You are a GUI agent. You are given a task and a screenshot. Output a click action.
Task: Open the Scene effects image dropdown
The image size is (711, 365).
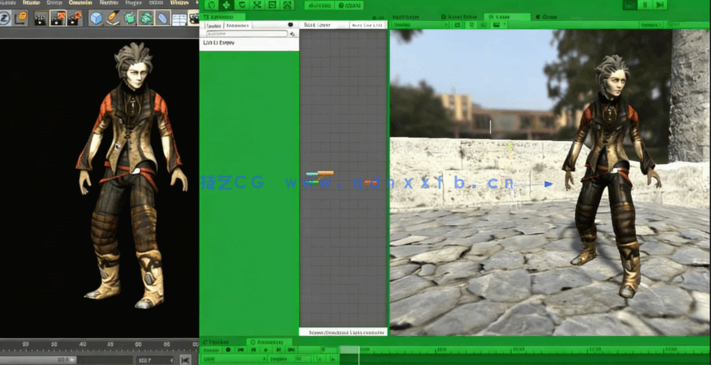[499, 24]
